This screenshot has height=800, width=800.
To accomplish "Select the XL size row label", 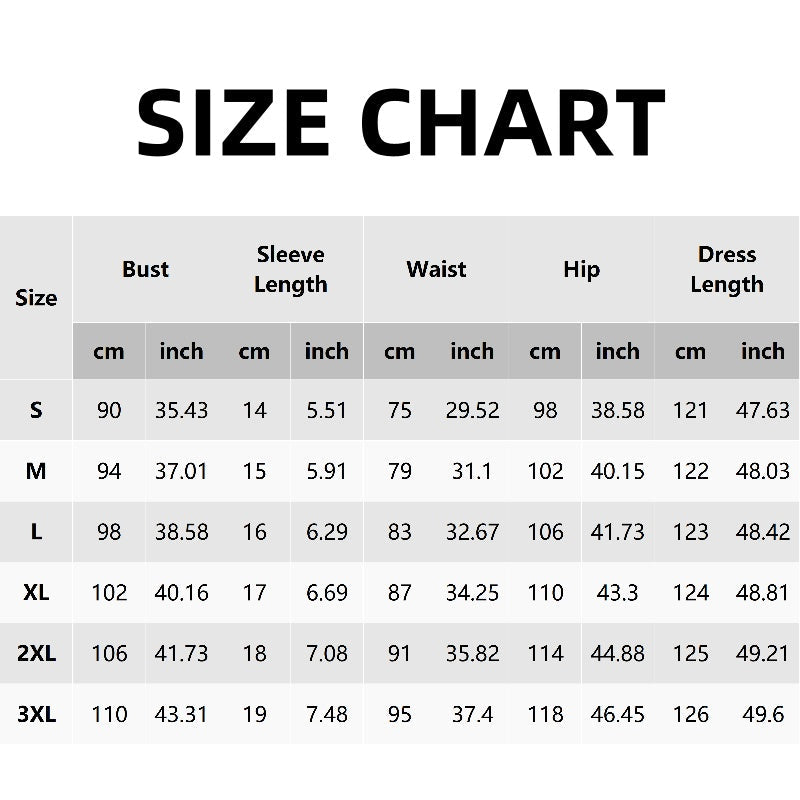I will tap(36, 593).
